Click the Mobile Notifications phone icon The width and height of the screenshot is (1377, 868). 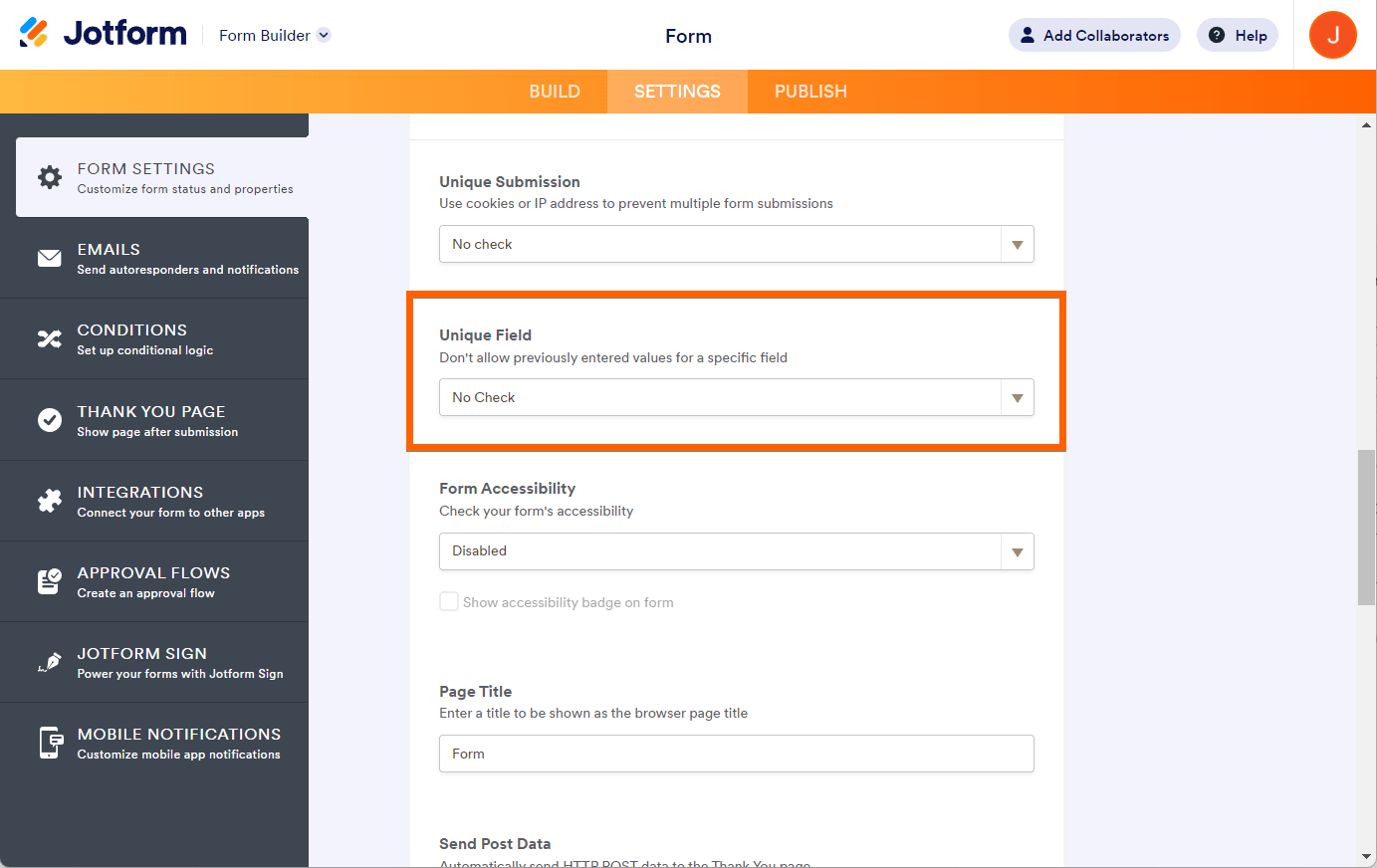50,743
